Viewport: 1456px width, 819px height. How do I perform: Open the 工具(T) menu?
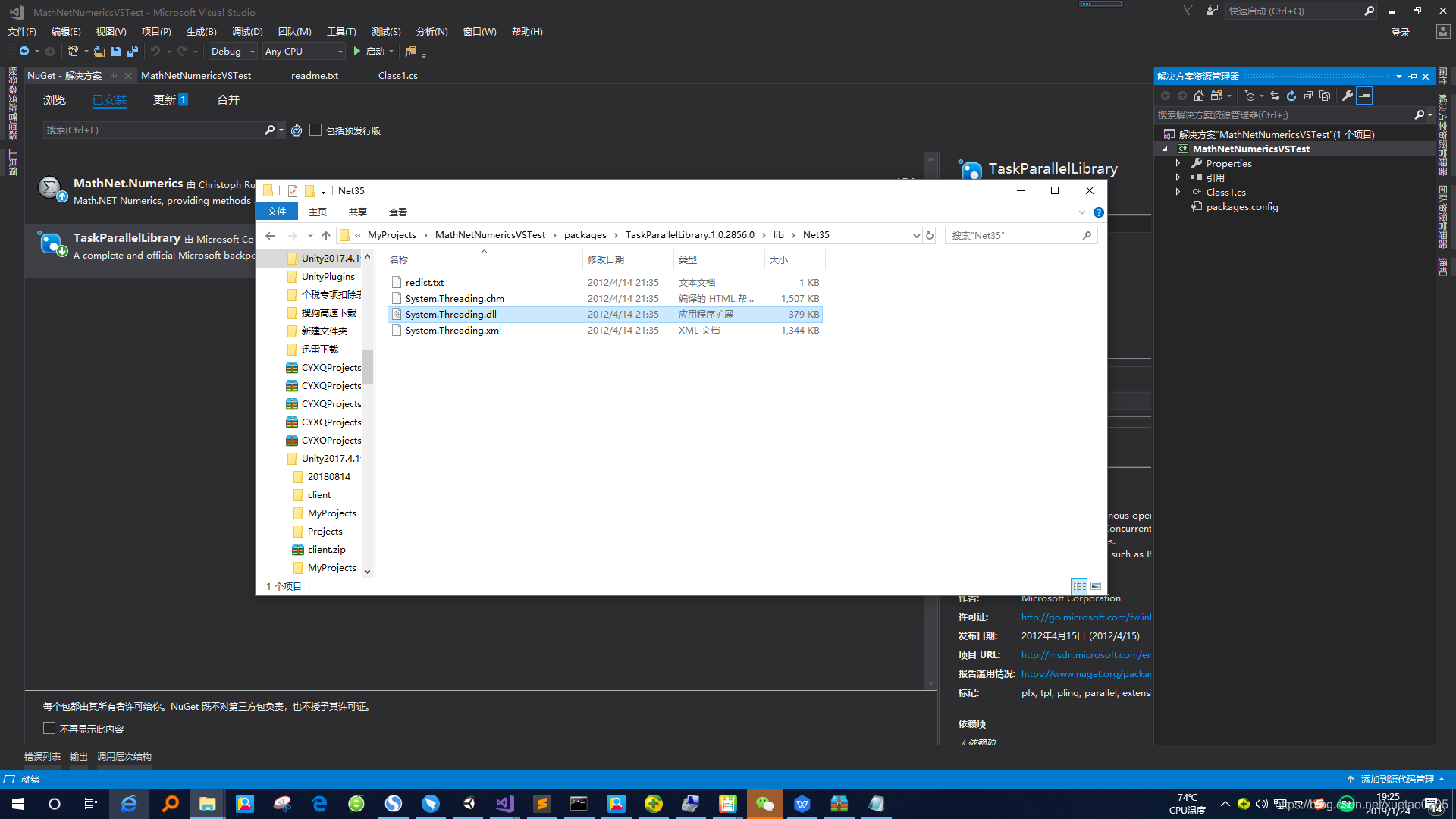[x=341, y=31]
